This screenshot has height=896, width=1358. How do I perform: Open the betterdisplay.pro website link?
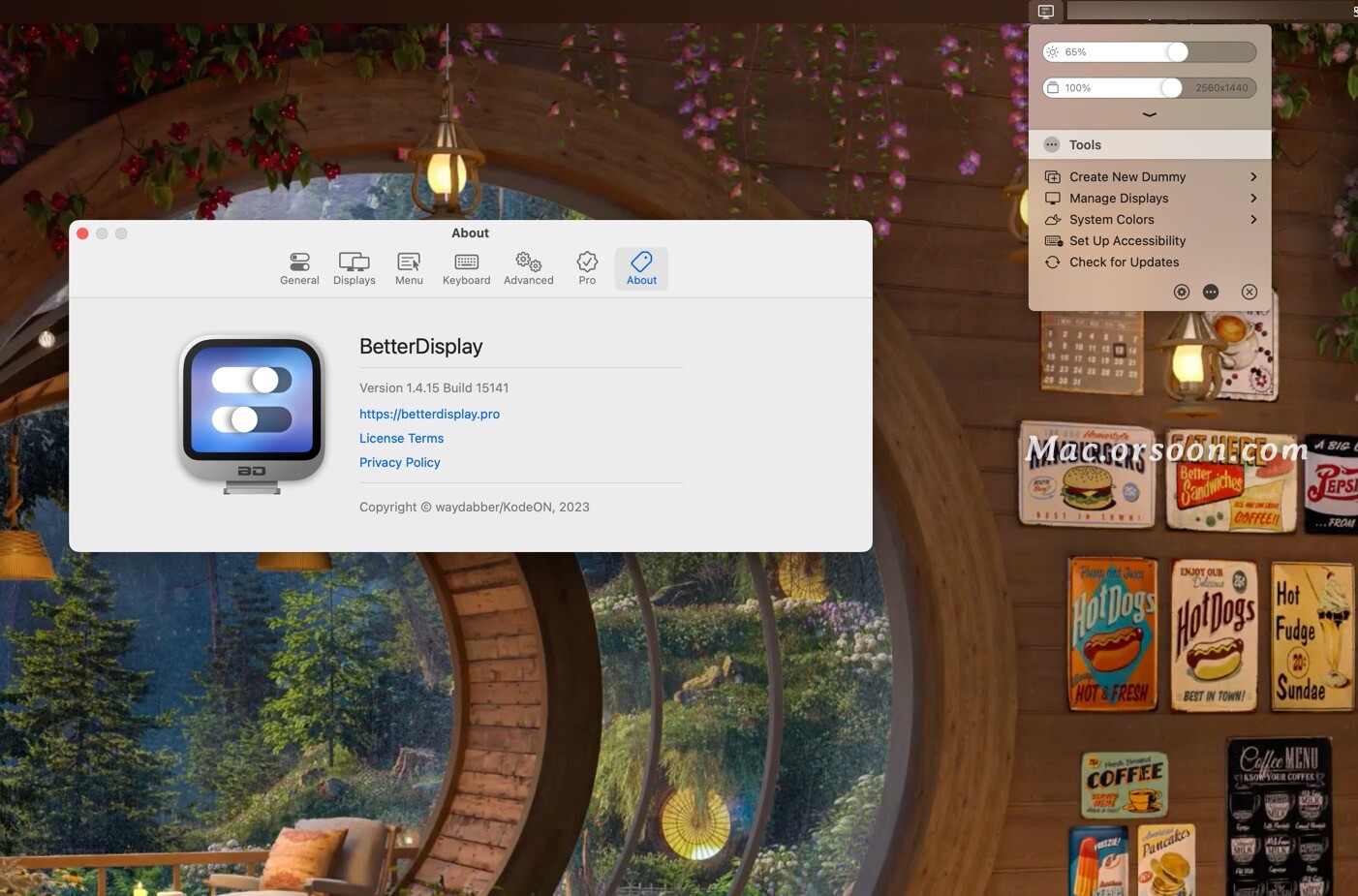click(429, 414)
